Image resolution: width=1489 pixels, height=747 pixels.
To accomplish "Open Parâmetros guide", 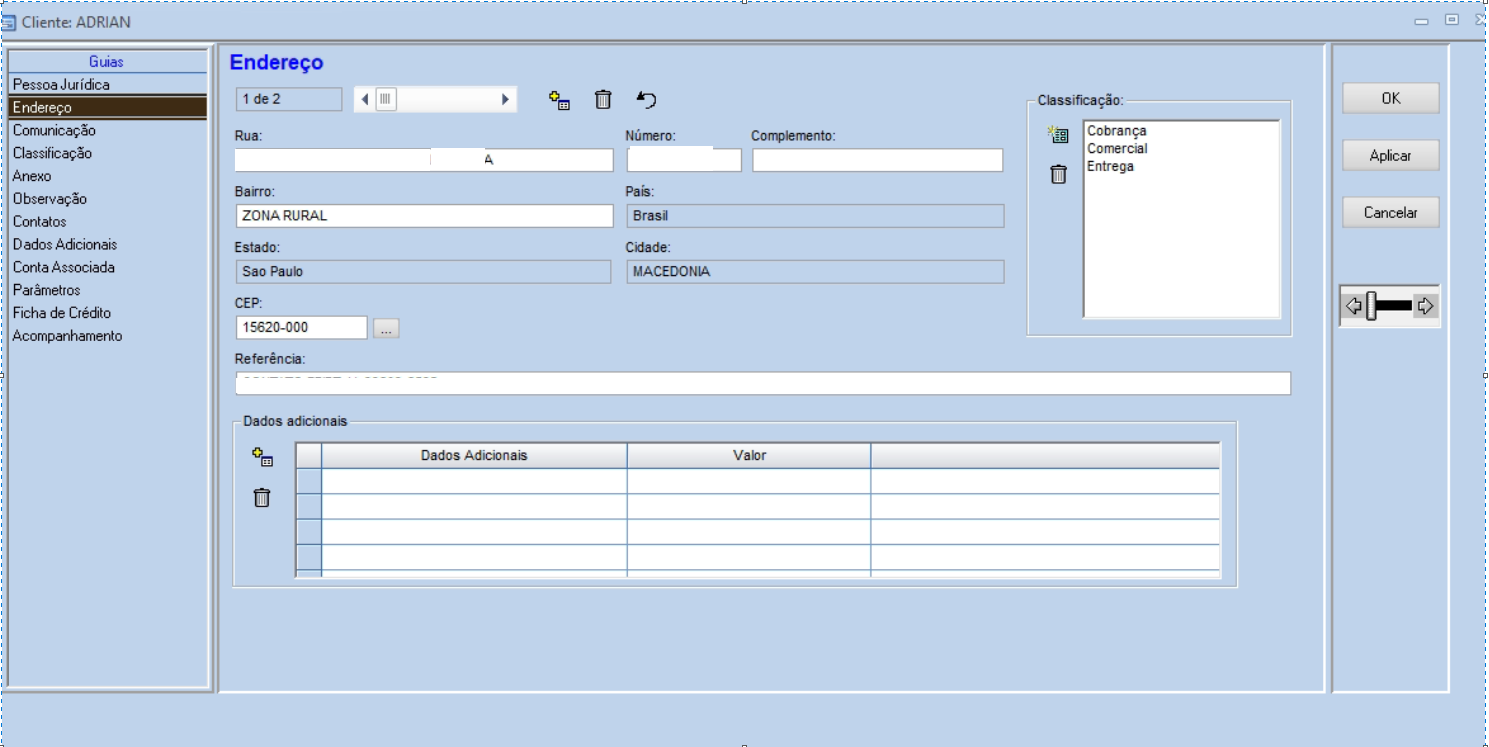I will pyautogui.click(x=108, y=290).
